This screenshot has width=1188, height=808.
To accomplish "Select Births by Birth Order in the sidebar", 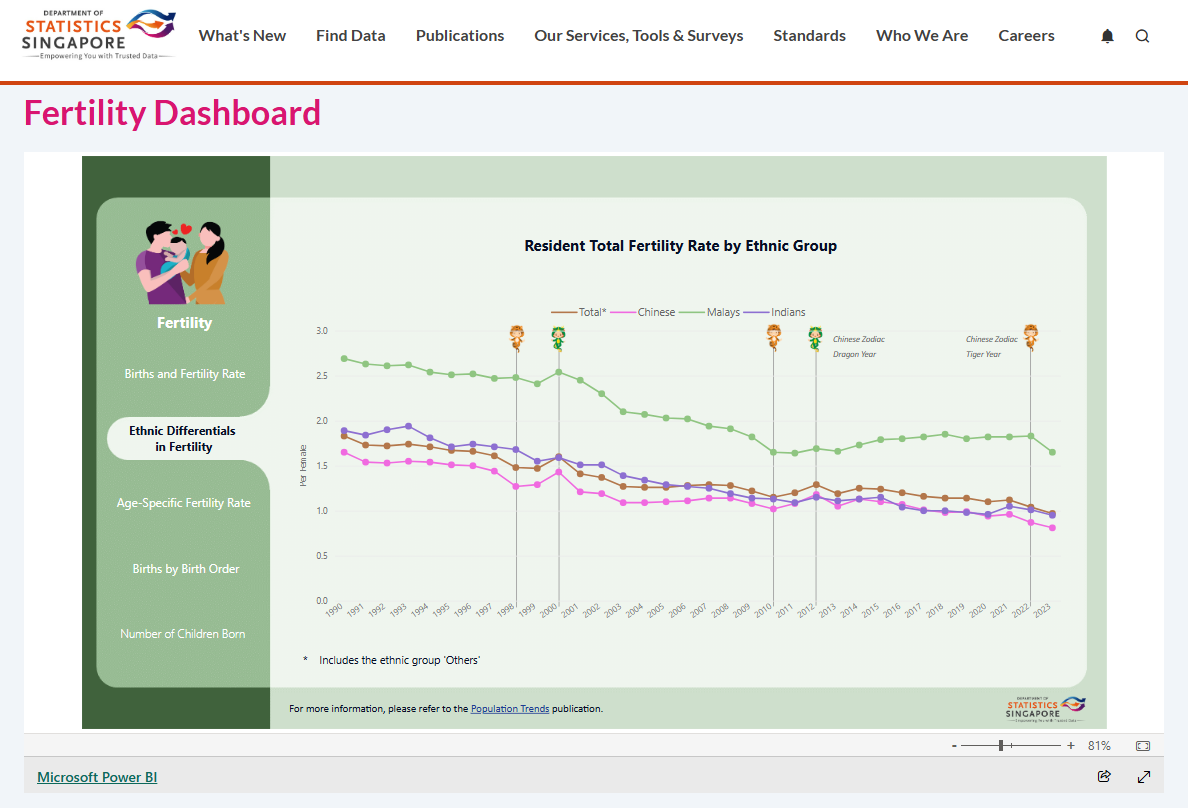I will pyautogui.click(x=184, y=568).
